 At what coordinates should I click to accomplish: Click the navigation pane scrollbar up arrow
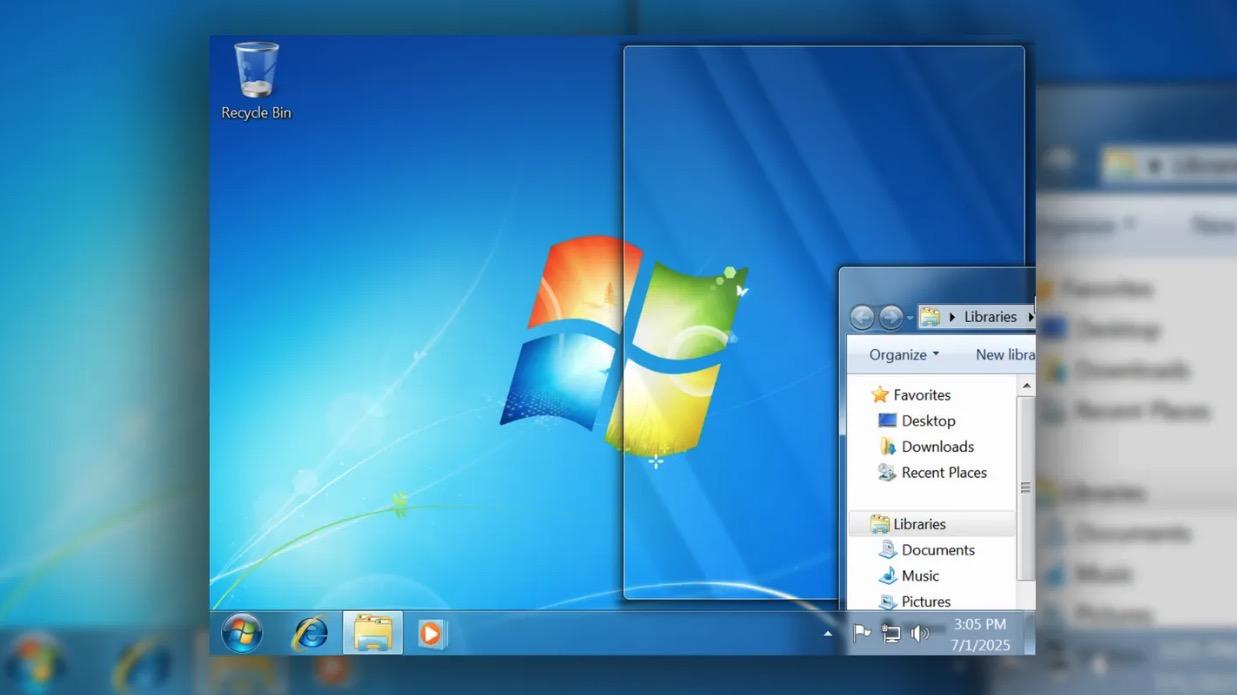tap(1025, 385)
